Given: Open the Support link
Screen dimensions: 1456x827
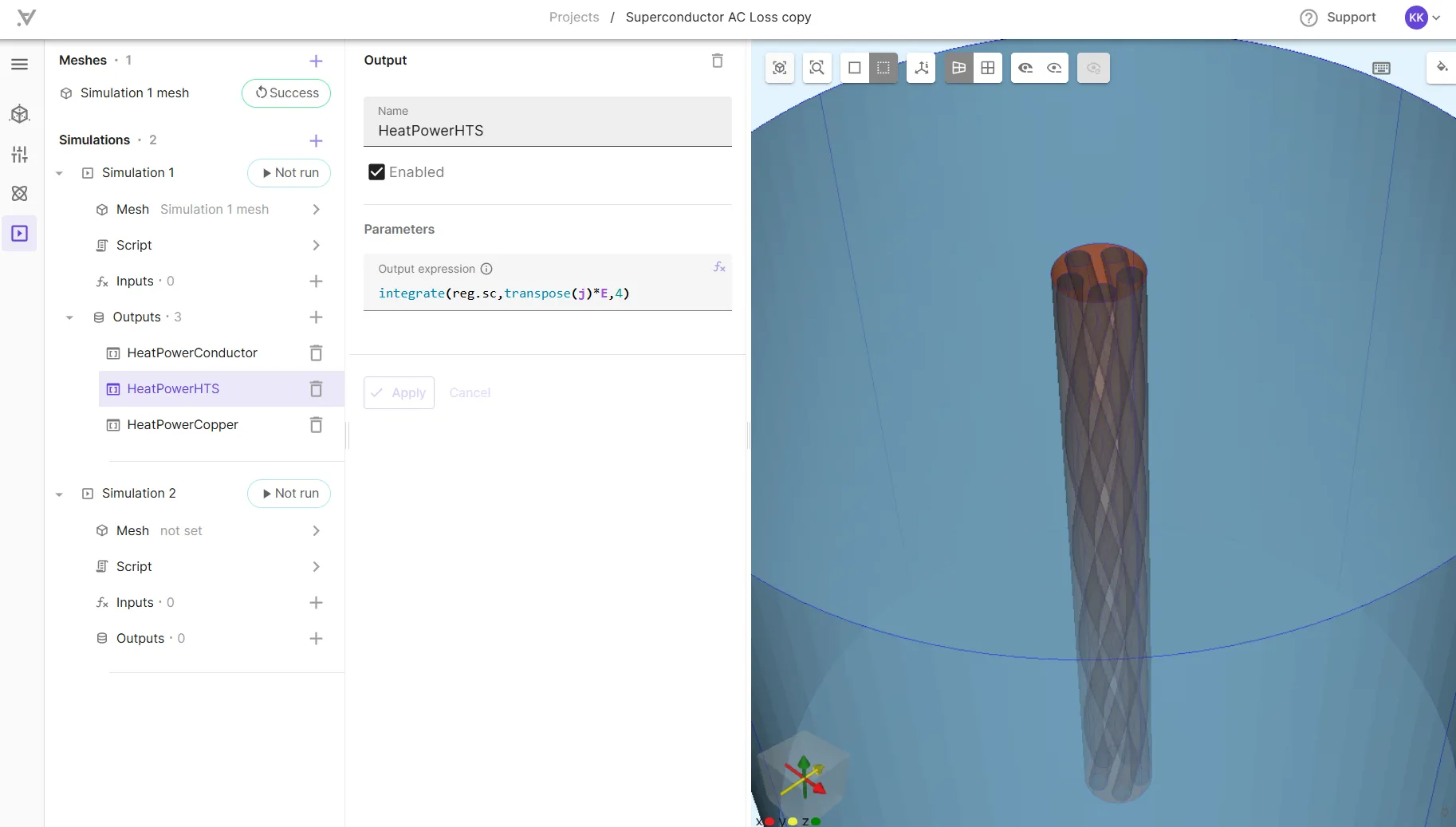Looking at the screenshot, I should pos(1351,17).
